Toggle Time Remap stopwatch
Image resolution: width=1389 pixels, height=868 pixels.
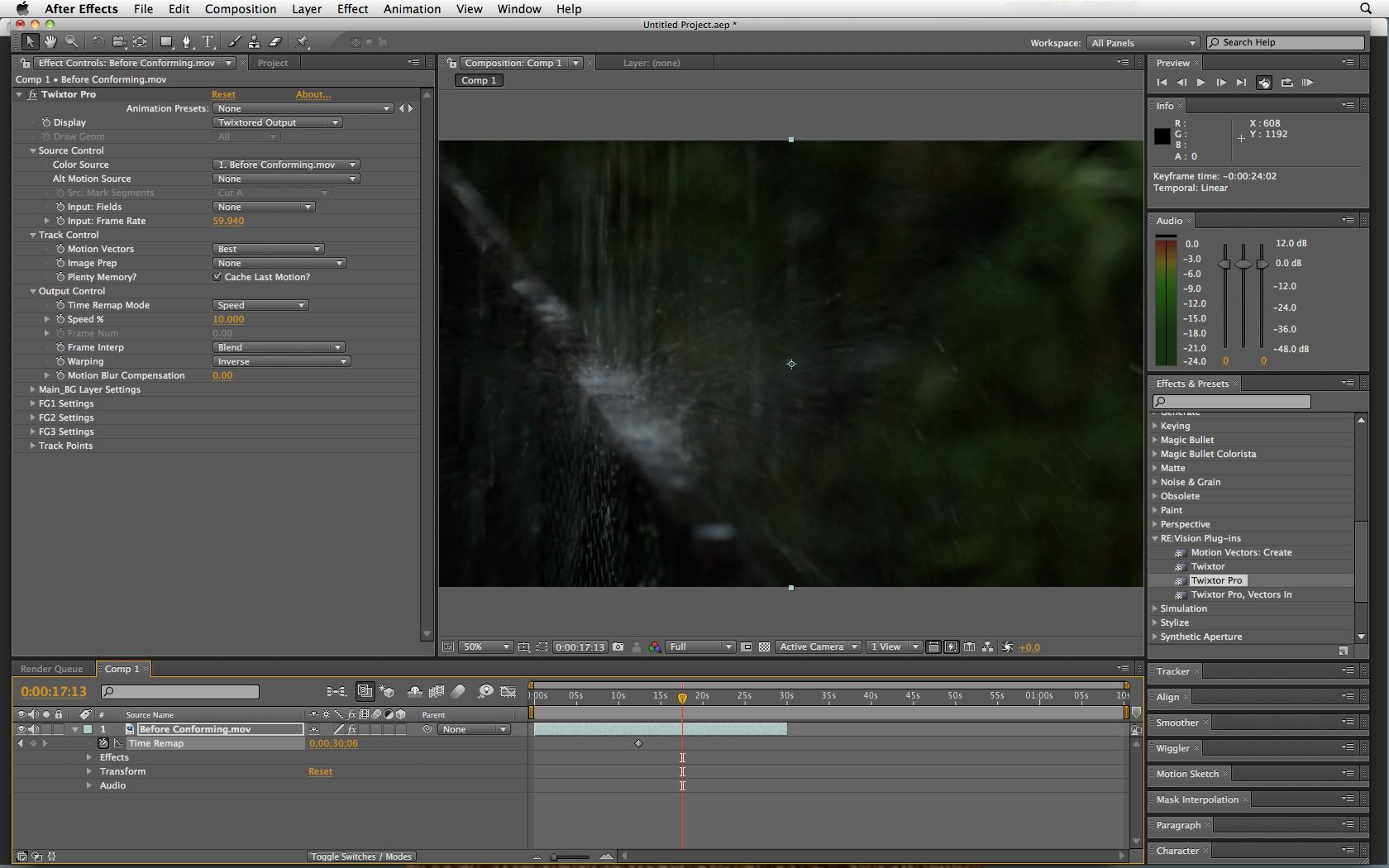pos(103,743)
